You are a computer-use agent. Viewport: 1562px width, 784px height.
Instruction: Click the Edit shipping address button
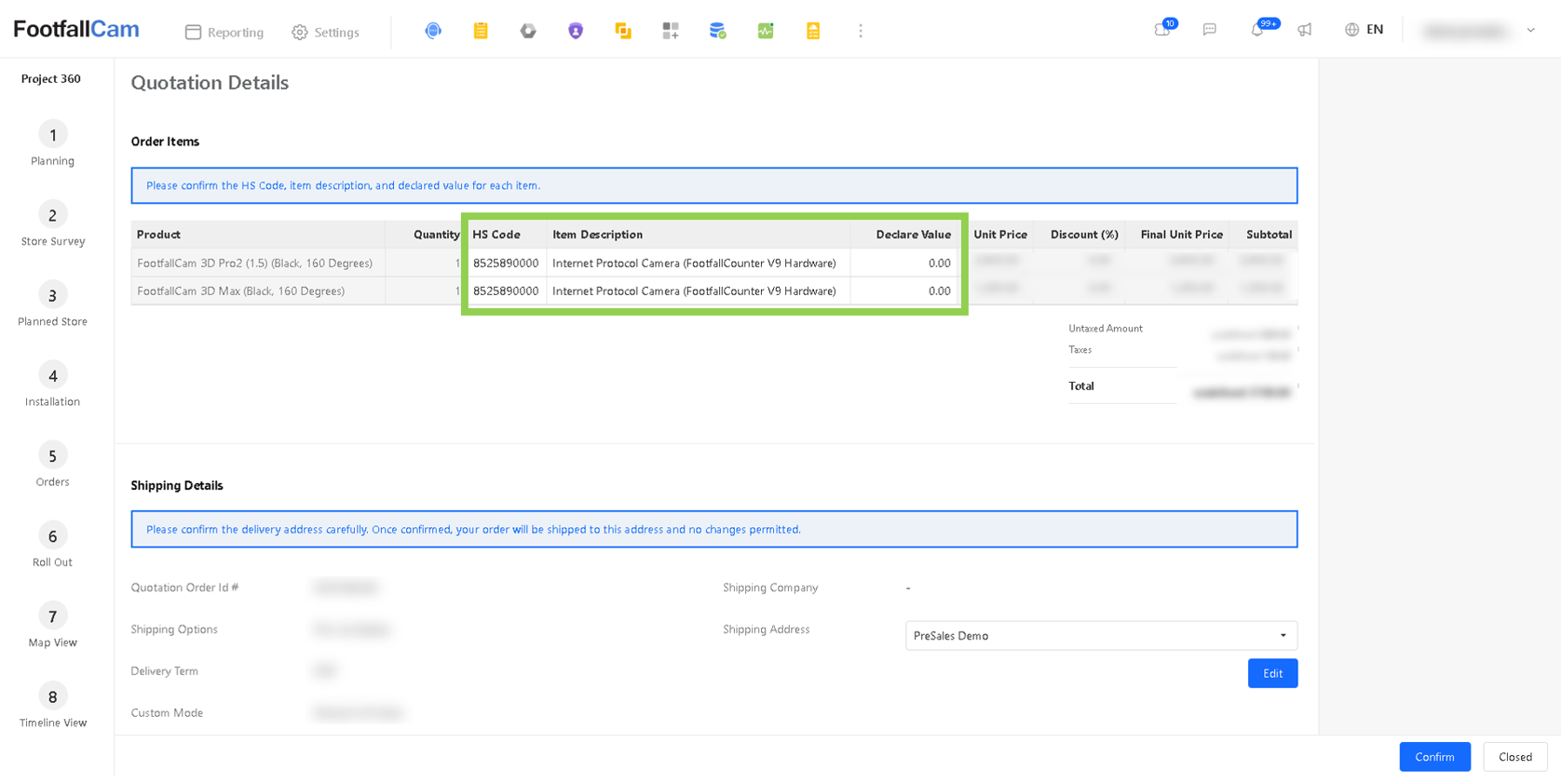(1272, 673)
